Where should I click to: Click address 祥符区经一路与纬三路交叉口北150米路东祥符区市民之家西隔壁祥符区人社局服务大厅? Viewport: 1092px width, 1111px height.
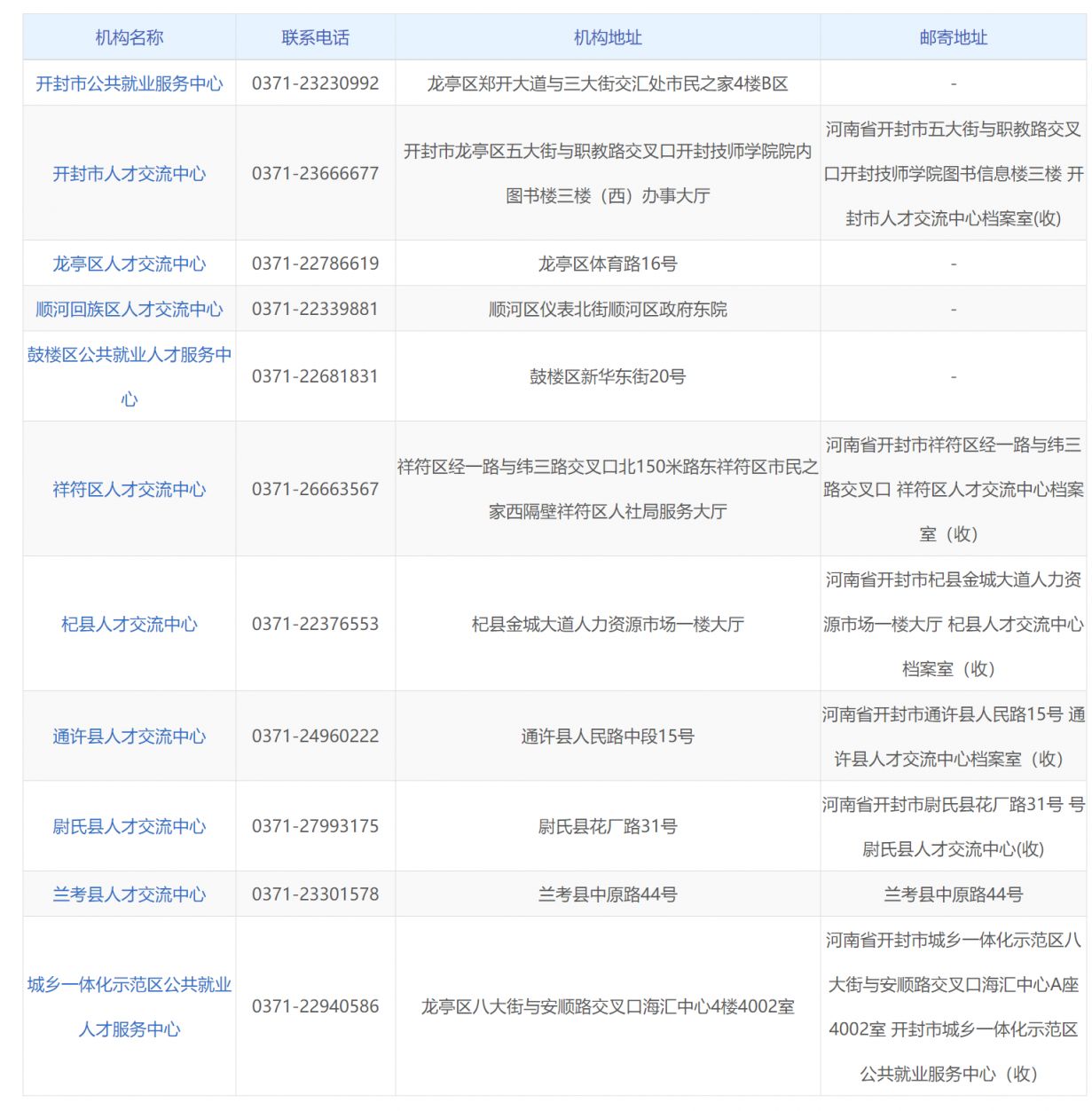point(608,489)
